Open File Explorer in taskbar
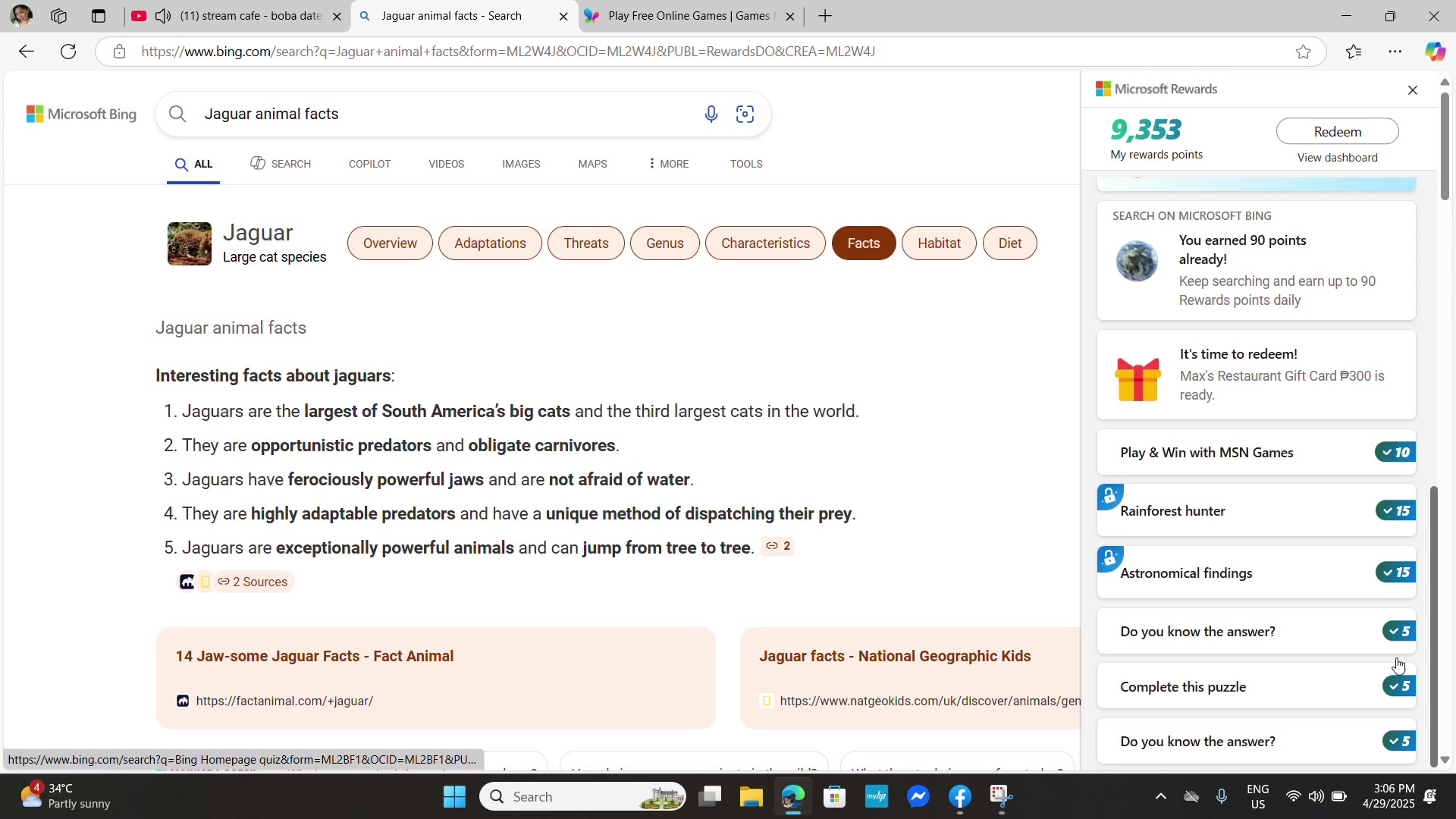Screen dimensions: 1456x819 (x=751, y=796)
